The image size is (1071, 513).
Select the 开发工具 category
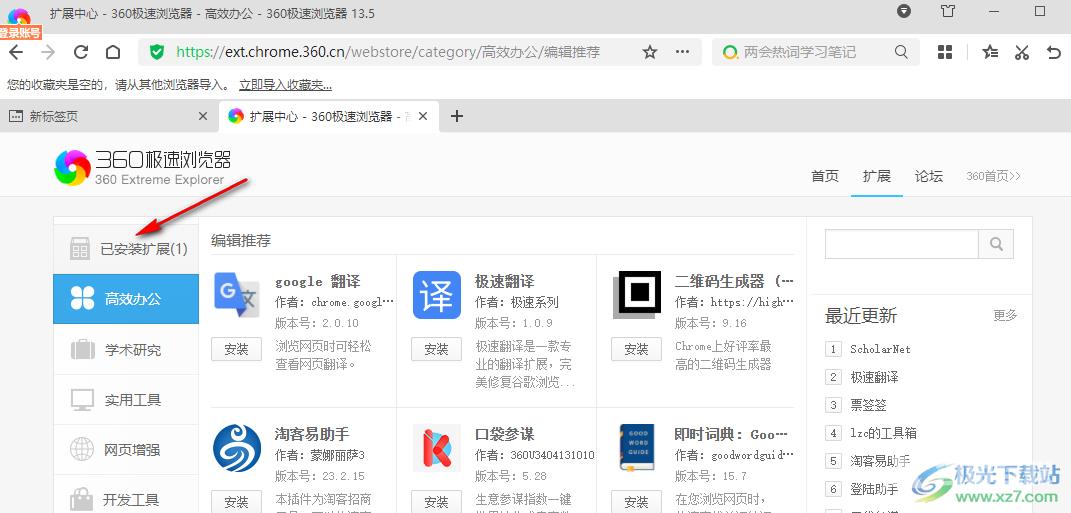pos(126,500)
